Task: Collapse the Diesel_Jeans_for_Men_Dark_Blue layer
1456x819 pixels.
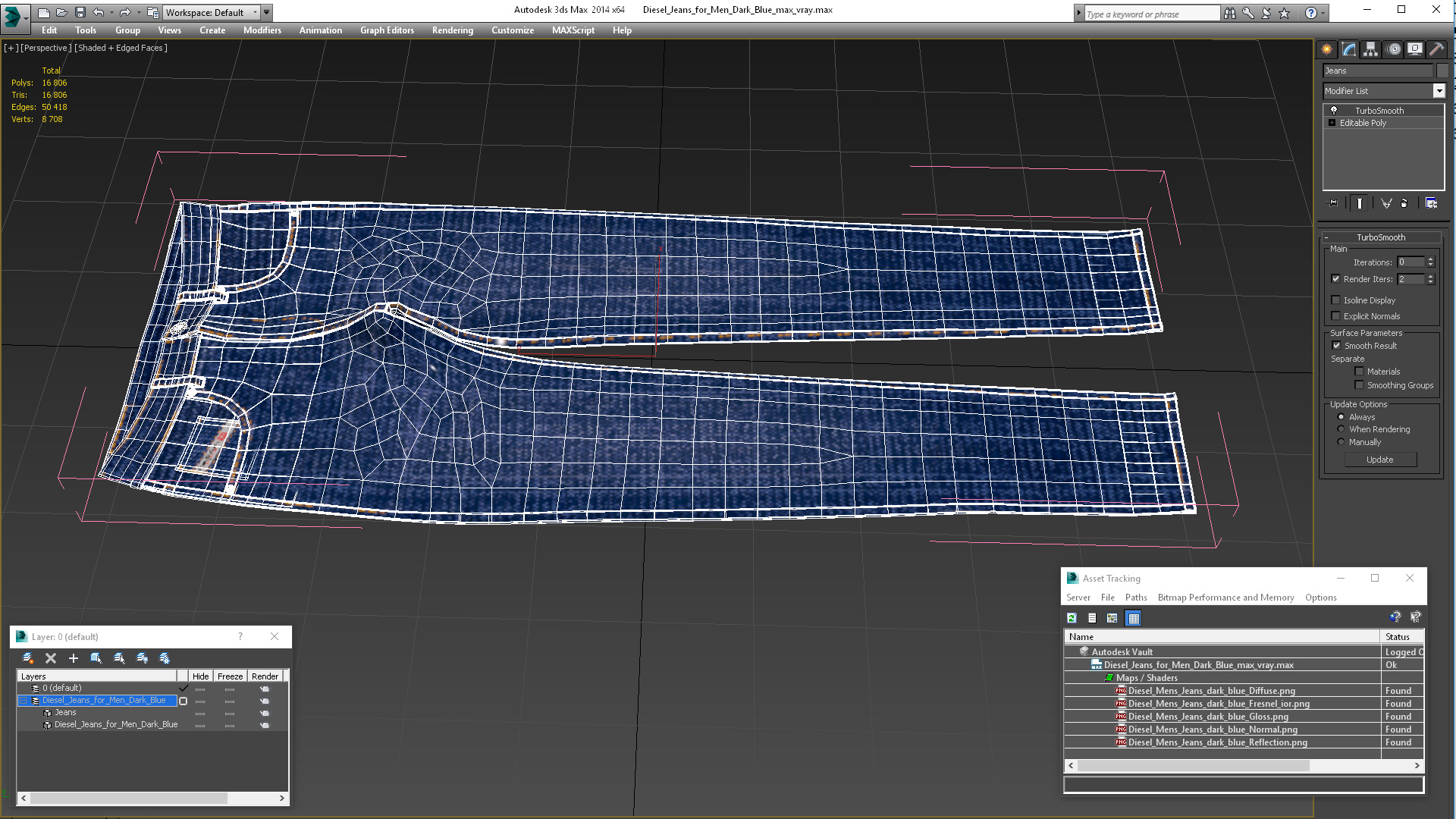Action: (24, 701)
